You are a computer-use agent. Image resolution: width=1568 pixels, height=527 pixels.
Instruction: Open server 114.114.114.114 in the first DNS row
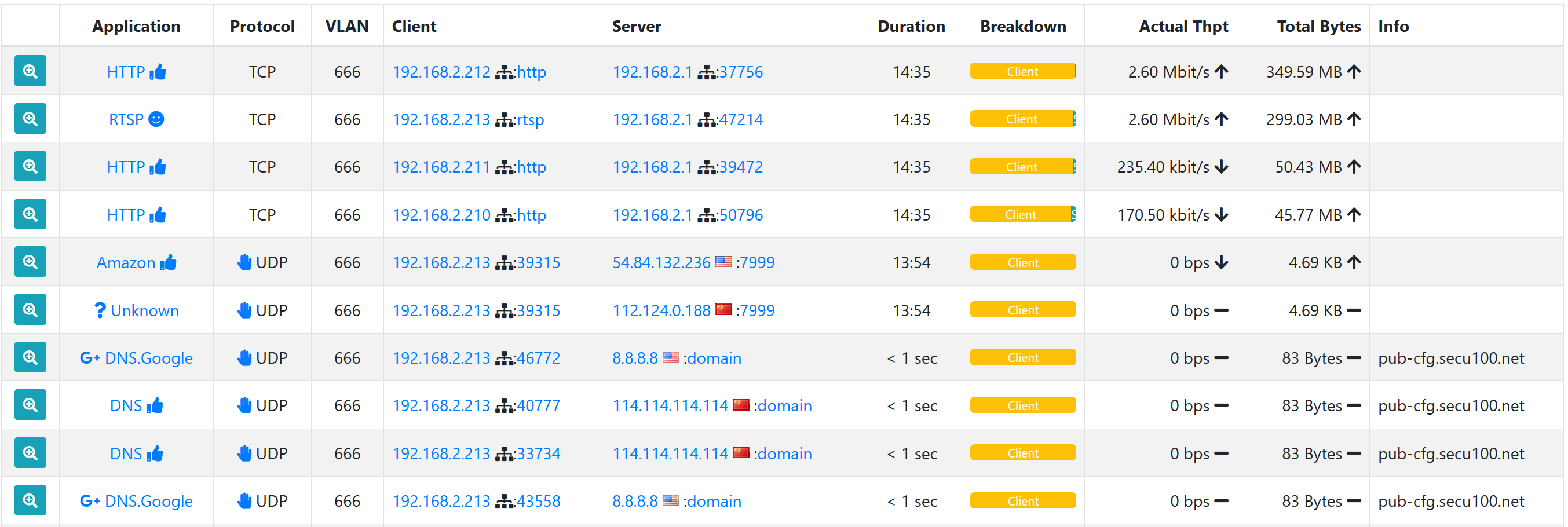[x=670, y=405]
